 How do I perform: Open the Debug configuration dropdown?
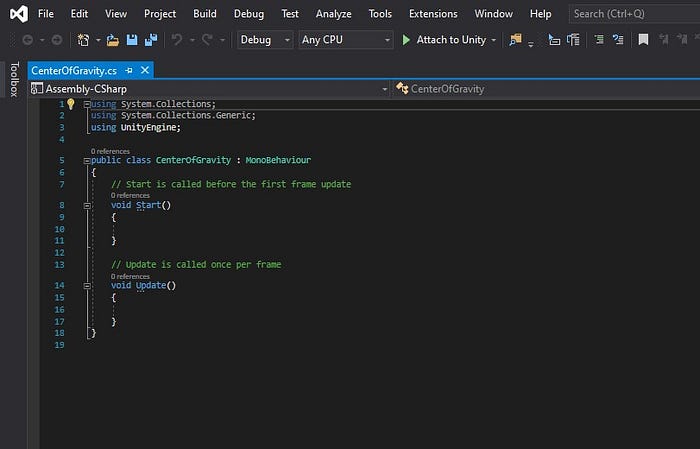pyautogui.click(x=265, y=40)
